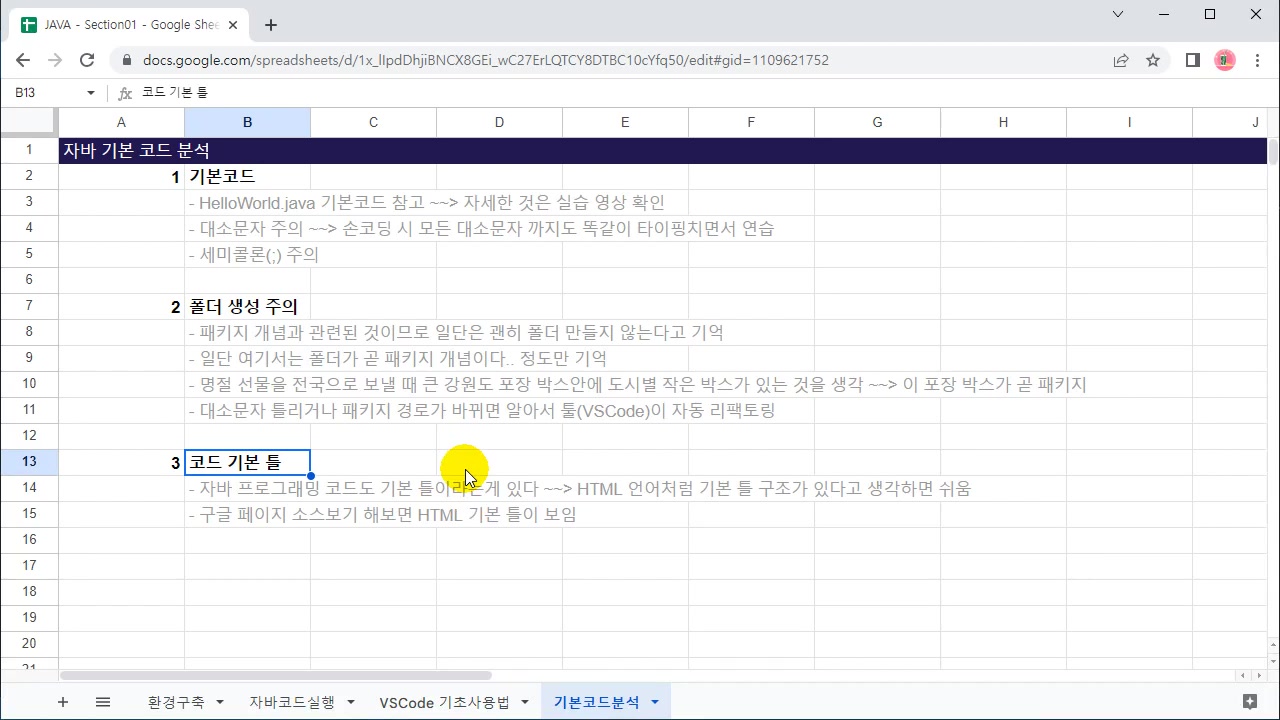
Task: Click the Google account avatar icon
Action: 1225,60
